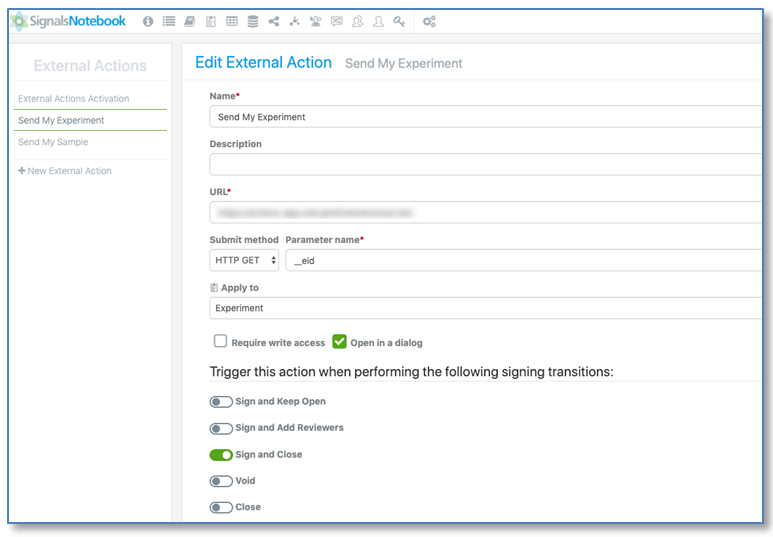Enable the Void transition toggle
This screenshot has height=537, width=773.
point(221,481)
